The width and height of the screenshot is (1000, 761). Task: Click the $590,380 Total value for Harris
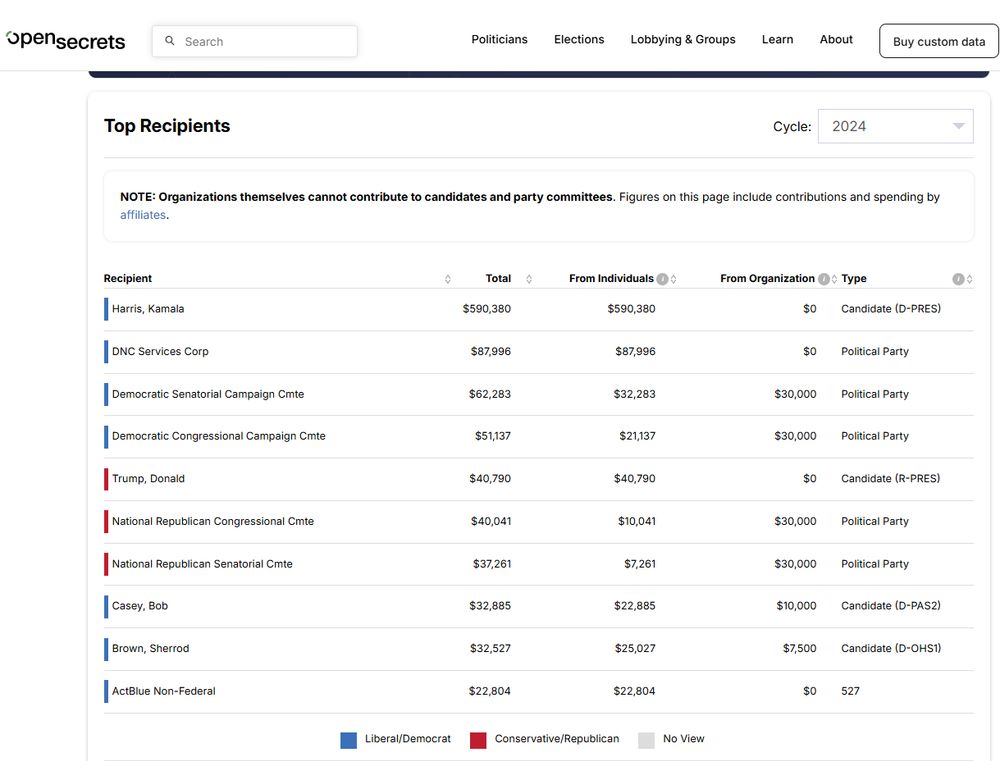pyautogui.click(x=487, y=309)
